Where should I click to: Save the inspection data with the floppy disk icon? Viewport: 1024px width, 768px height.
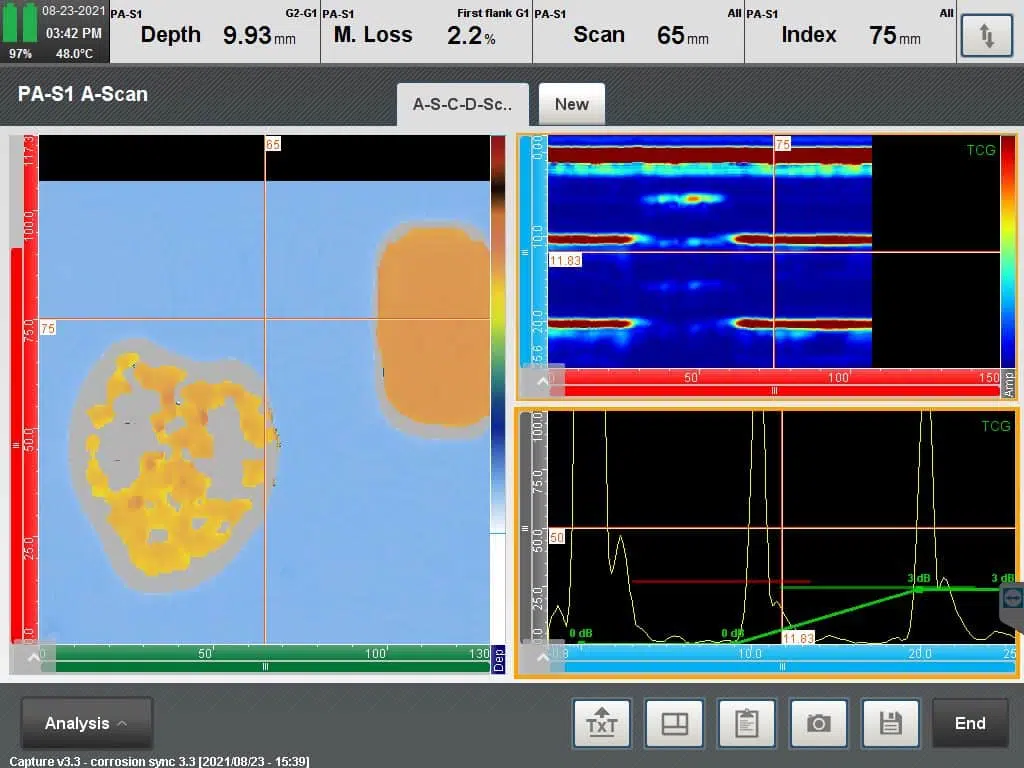tap(890, 722)
